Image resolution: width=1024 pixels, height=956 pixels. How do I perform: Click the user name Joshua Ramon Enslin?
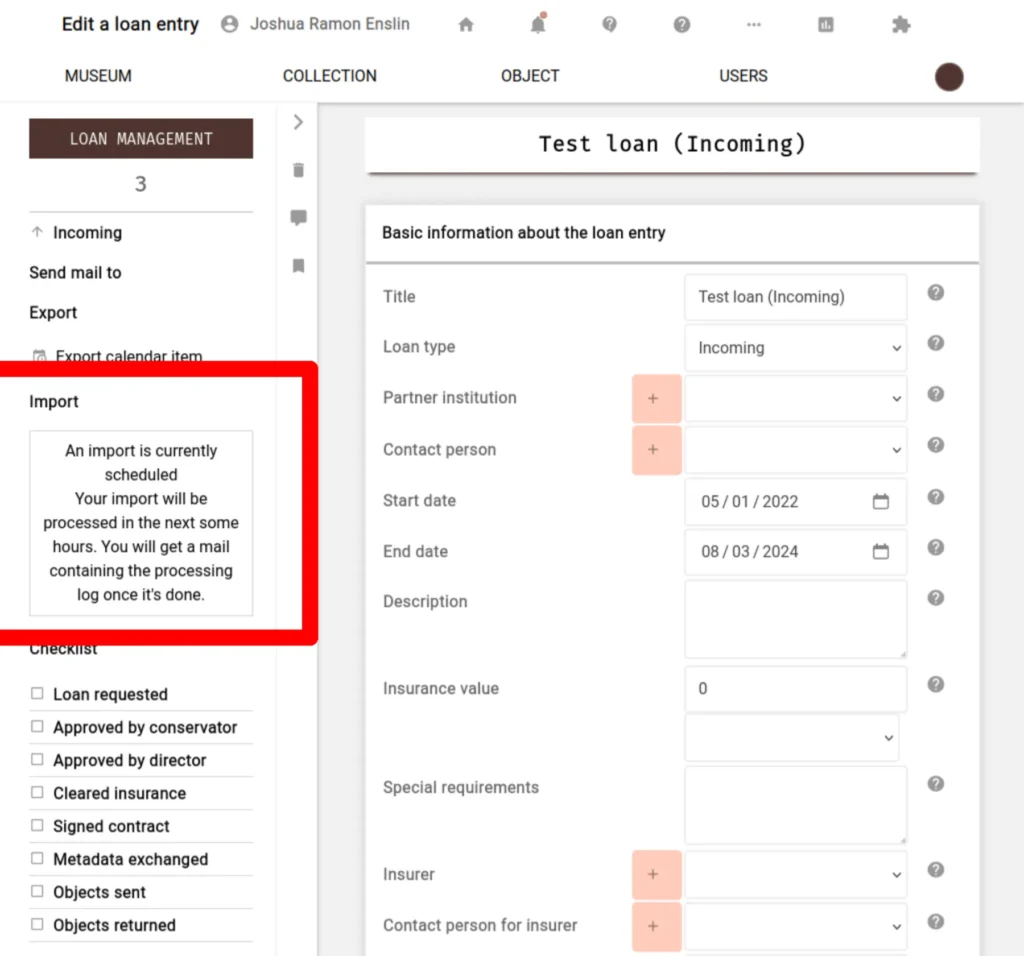[330, 24]
